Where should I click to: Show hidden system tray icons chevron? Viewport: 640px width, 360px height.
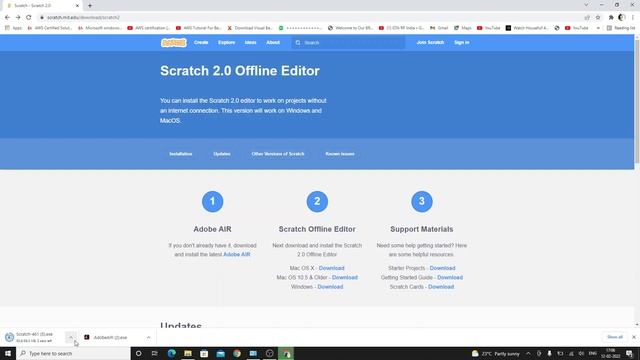click(528, 353)
